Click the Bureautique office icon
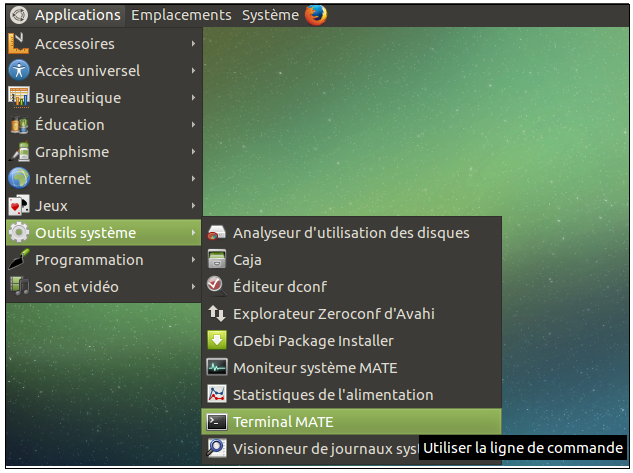Screen dimensions: 633x473 pos(19,97)
